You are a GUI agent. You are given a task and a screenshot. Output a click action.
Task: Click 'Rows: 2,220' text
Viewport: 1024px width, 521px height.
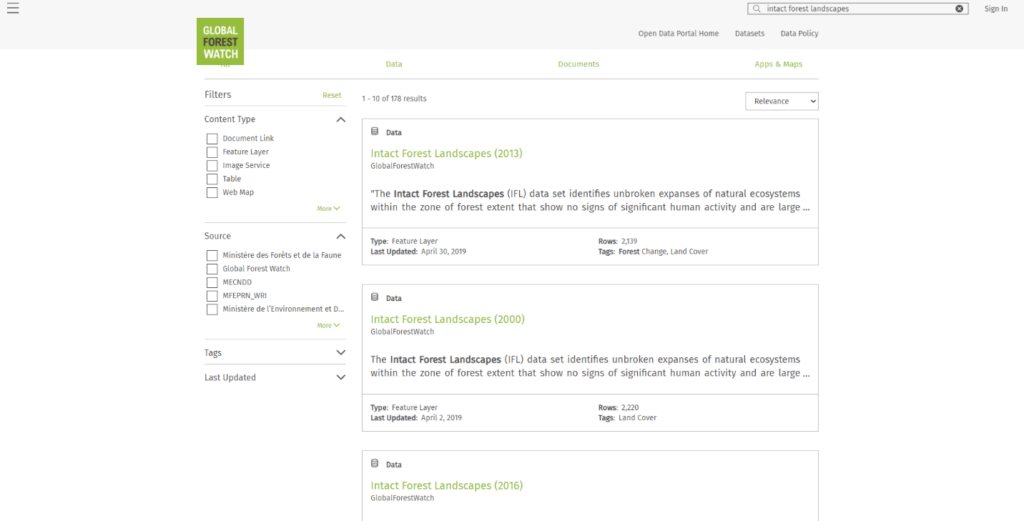click(x=618, y=407)
